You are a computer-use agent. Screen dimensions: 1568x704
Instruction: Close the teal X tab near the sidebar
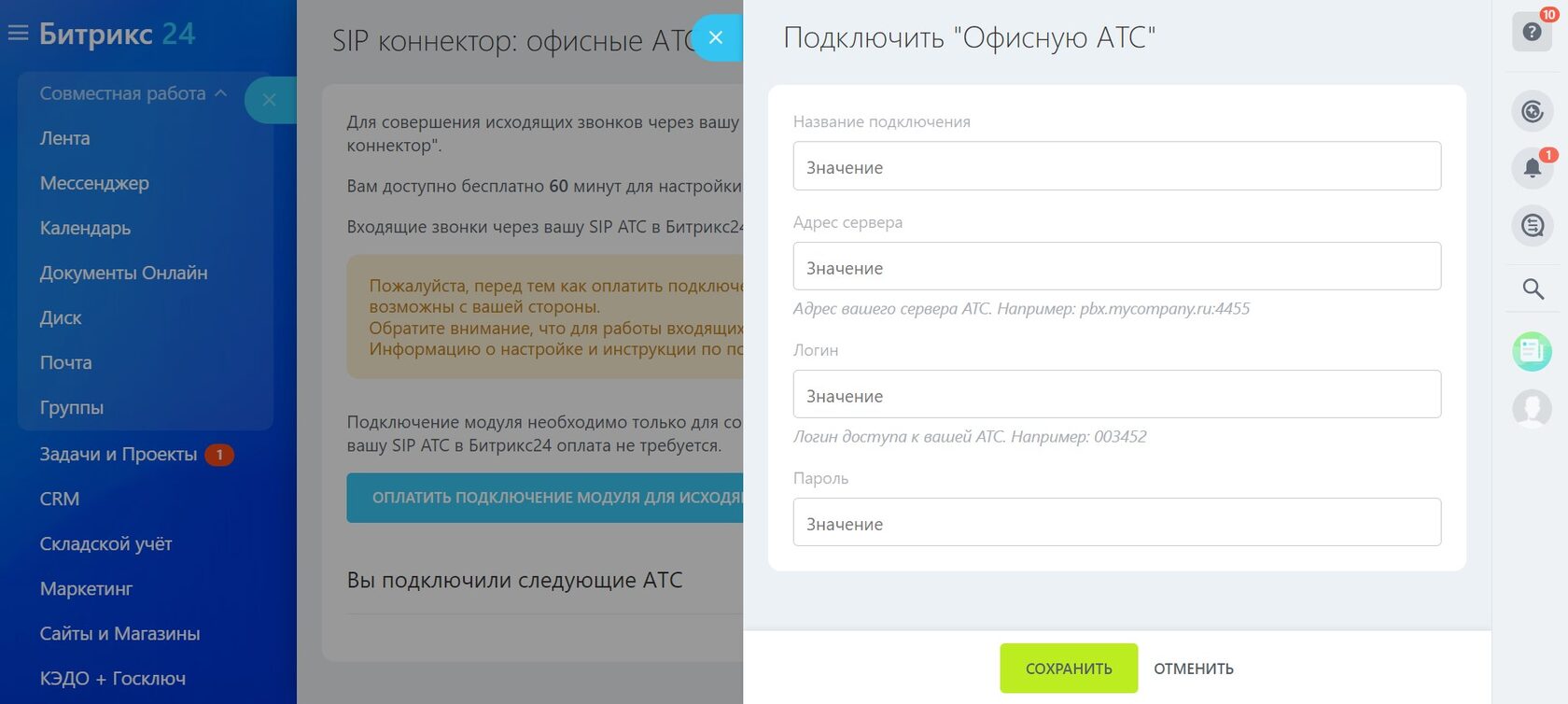click(270, 100)
